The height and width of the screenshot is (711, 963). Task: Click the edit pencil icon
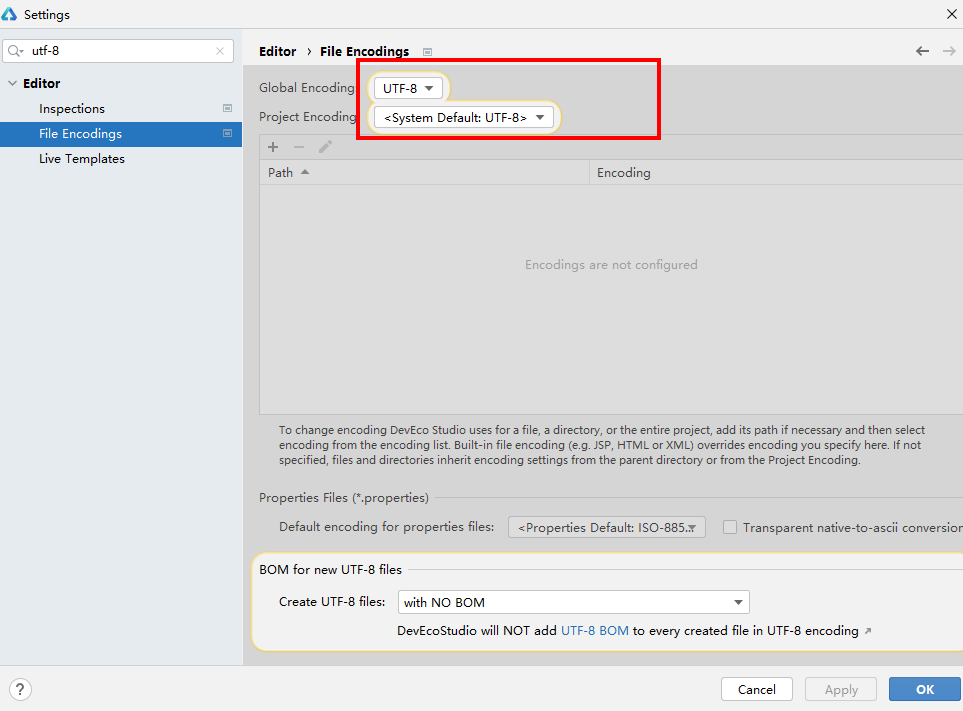[x=326, y=147]
